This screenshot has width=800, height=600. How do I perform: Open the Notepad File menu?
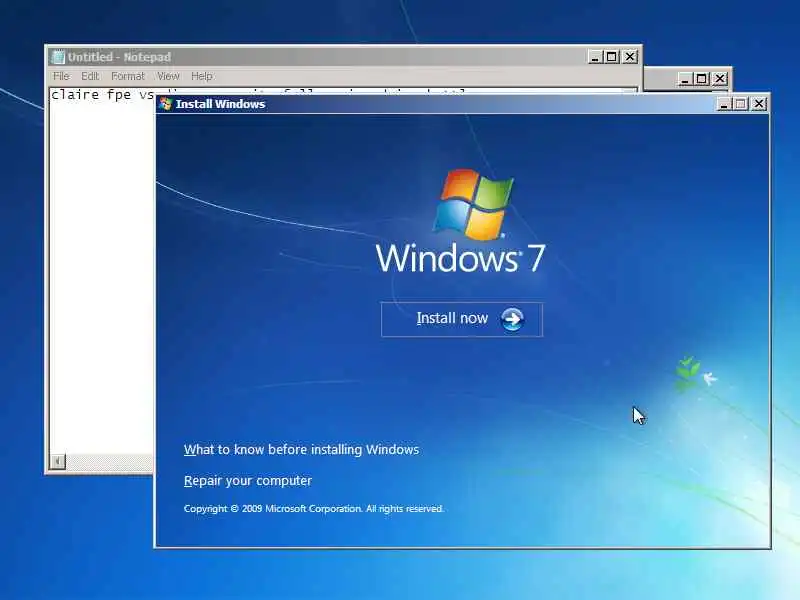61,76
